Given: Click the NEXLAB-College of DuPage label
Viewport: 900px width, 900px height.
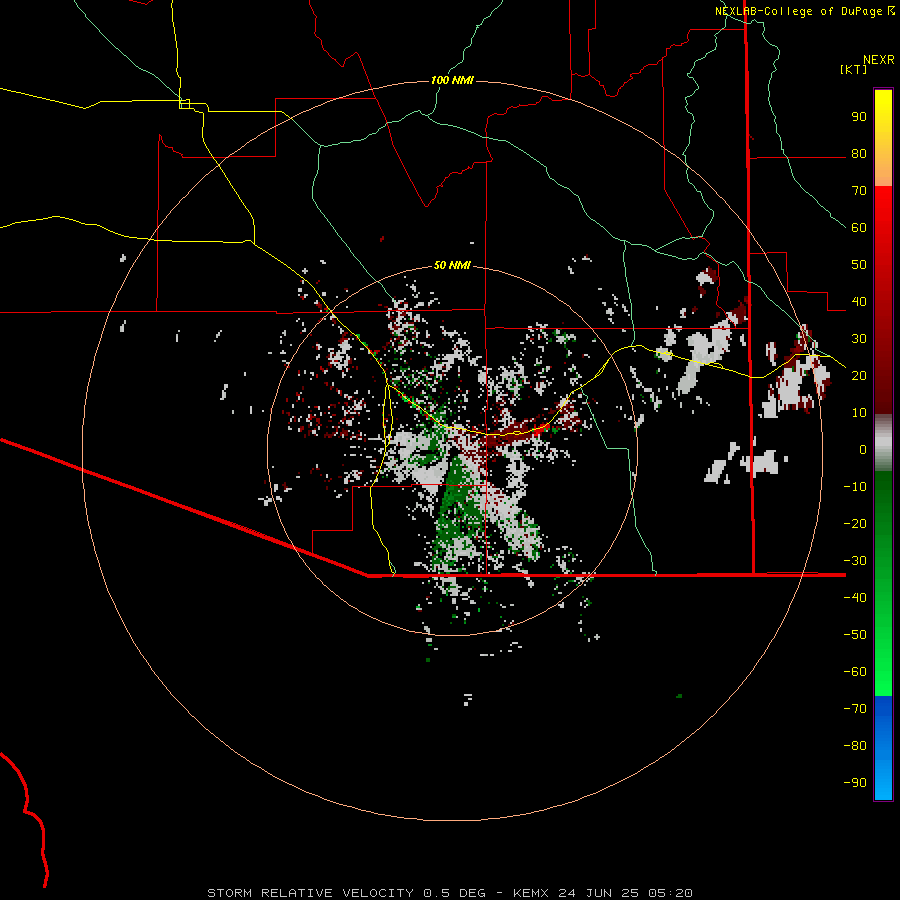Looking at the screenshot, I should tap(798, 11).
